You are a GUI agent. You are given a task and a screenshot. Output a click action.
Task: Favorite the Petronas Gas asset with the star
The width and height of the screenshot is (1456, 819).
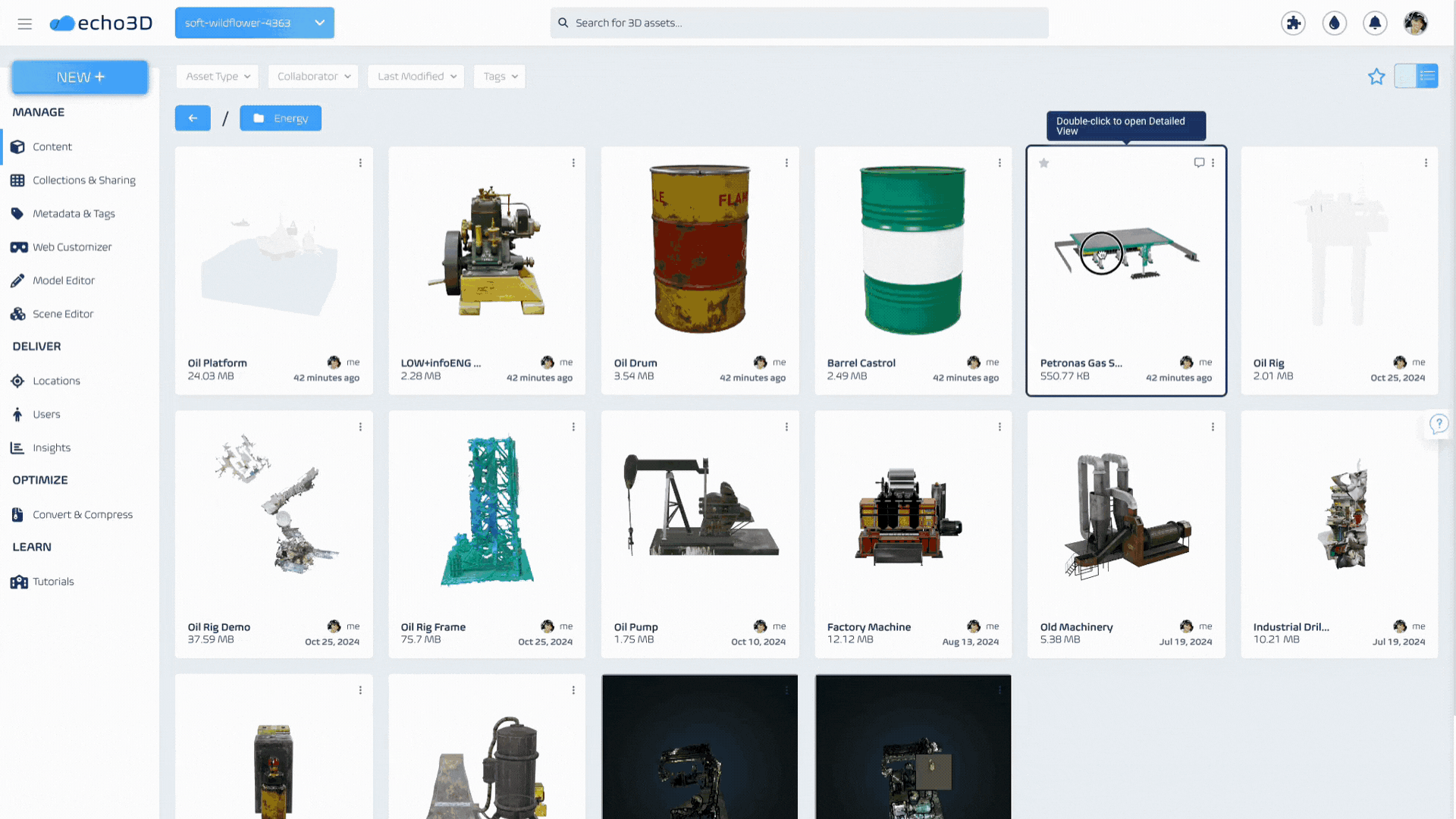[1044, 163]
